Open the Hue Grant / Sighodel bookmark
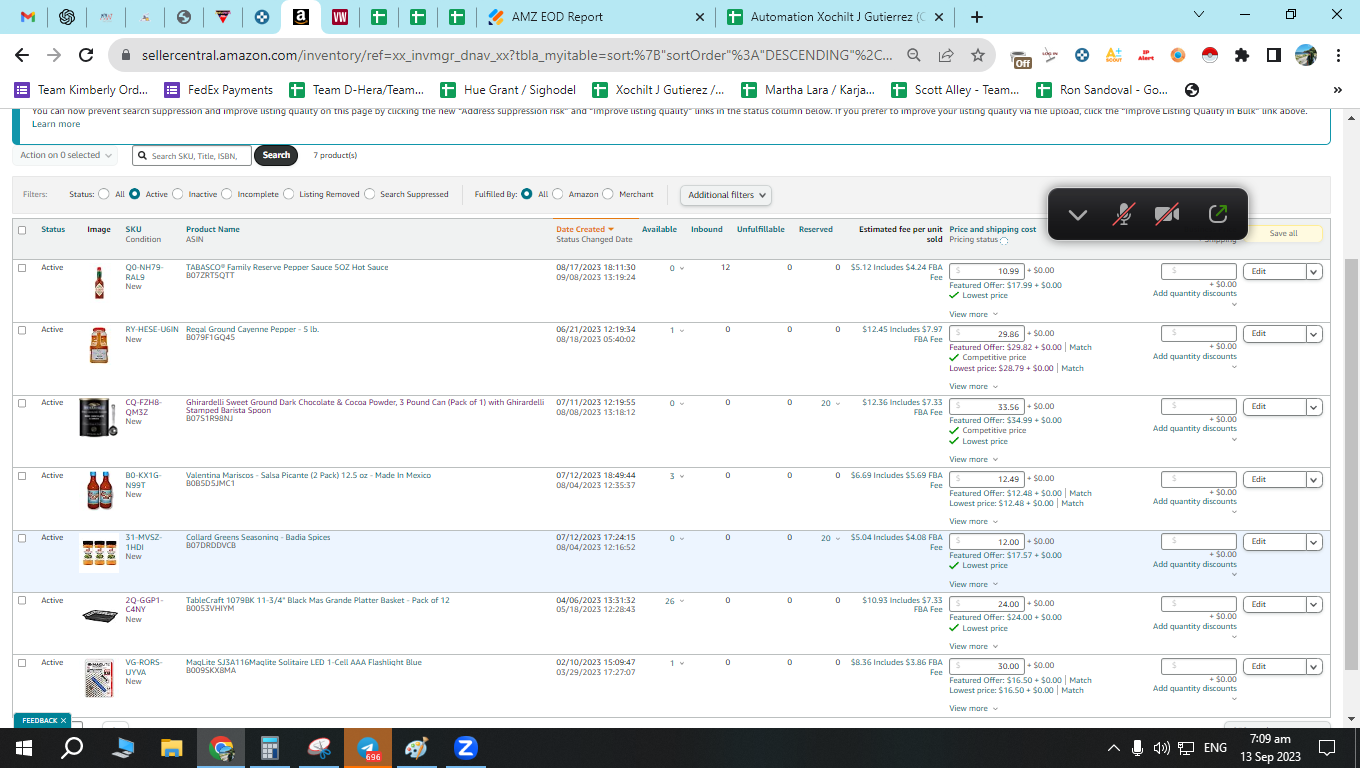Viewport: 1360px width, 768px height. coord(508,90)
